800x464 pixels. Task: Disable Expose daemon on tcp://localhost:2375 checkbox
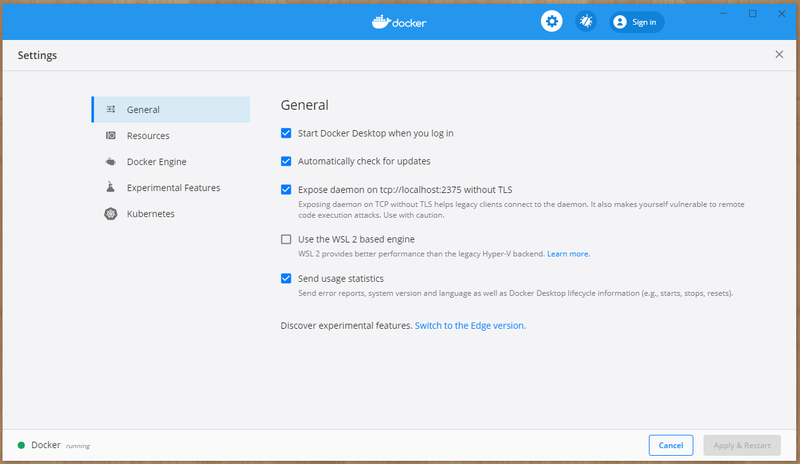coord(286,190)
